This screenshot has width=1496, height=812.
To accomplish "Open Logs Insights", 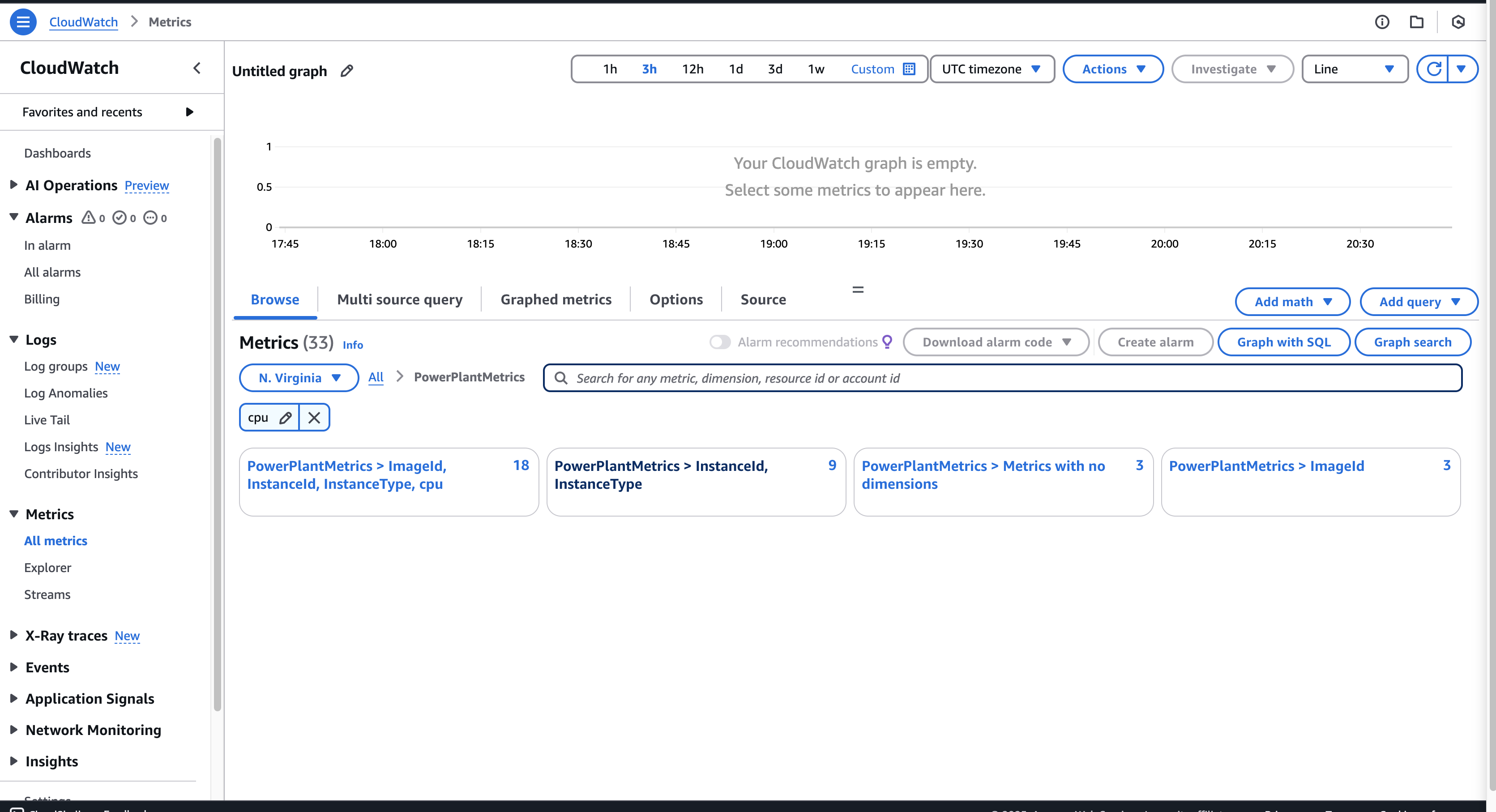I will coord(61,447).
